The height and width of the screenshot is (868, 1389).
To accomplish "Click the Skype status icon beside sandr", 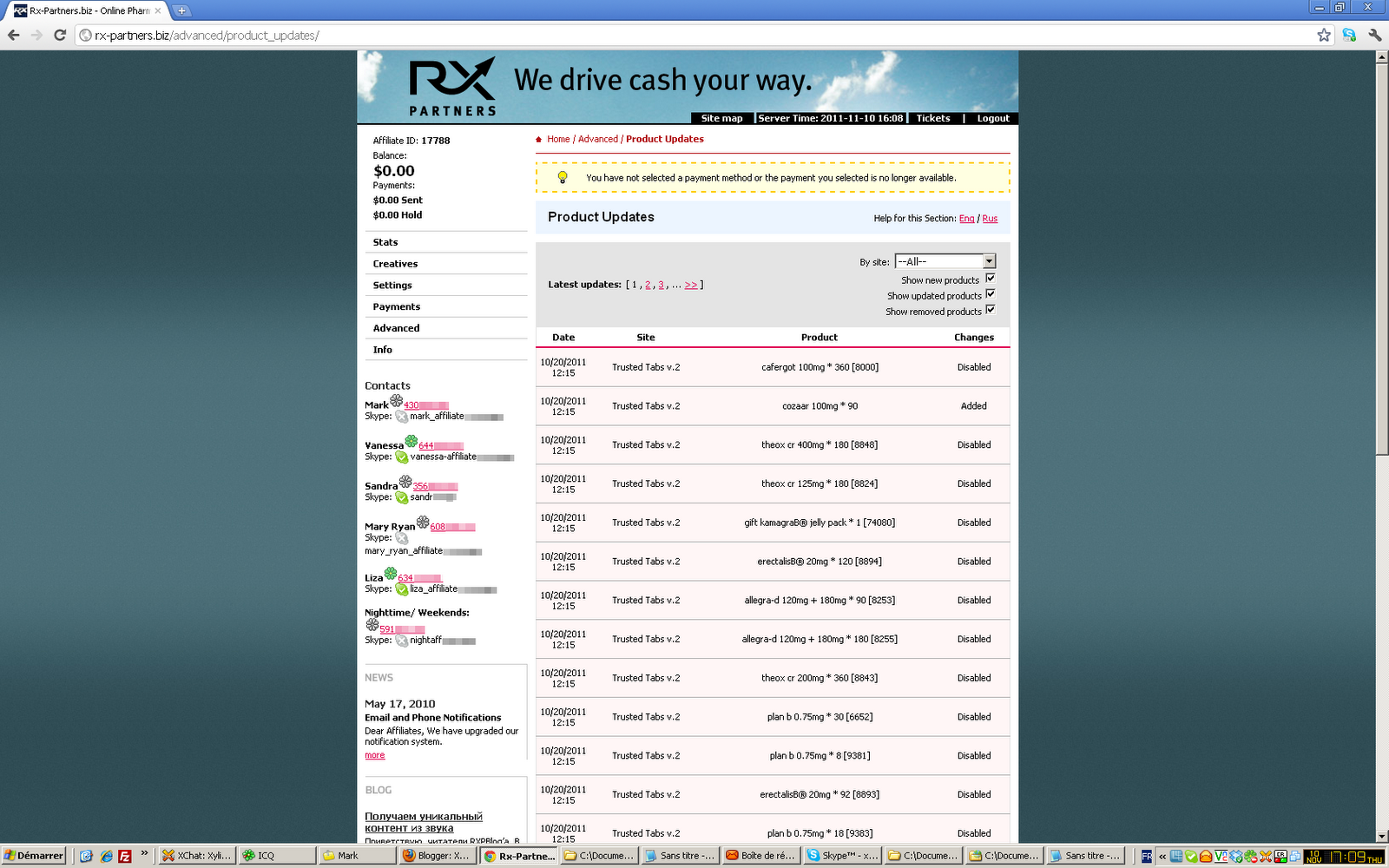I will pos(402,497).
